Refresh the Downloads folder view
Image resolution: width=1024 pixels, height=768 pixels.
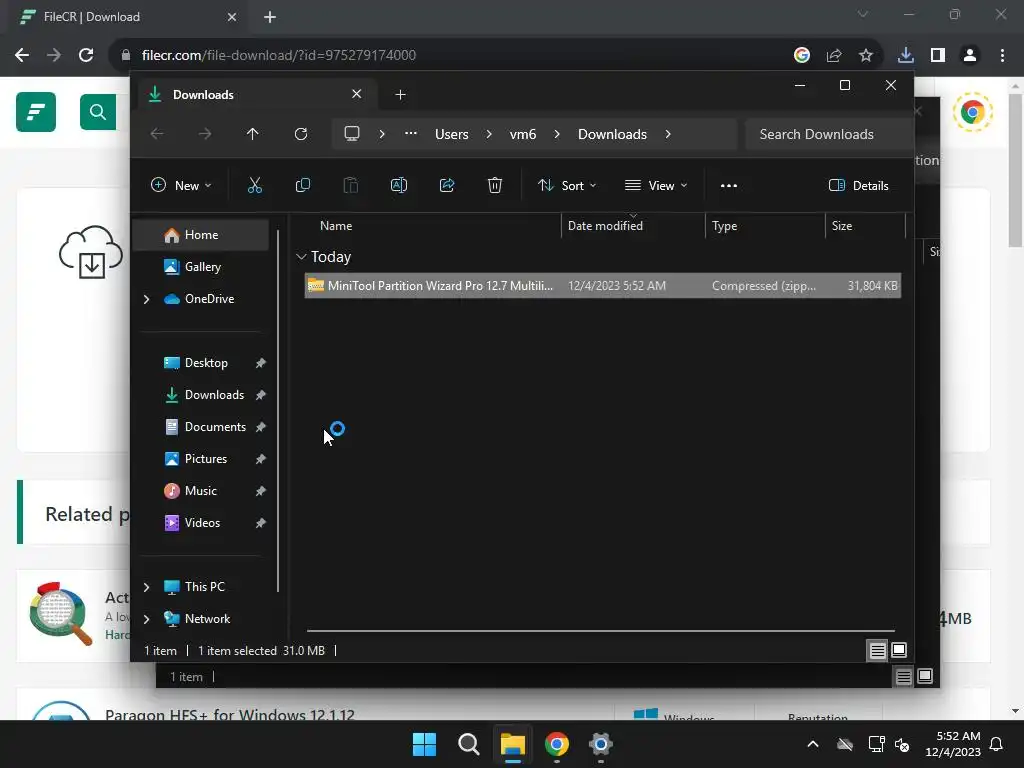[x=300, y=134]
